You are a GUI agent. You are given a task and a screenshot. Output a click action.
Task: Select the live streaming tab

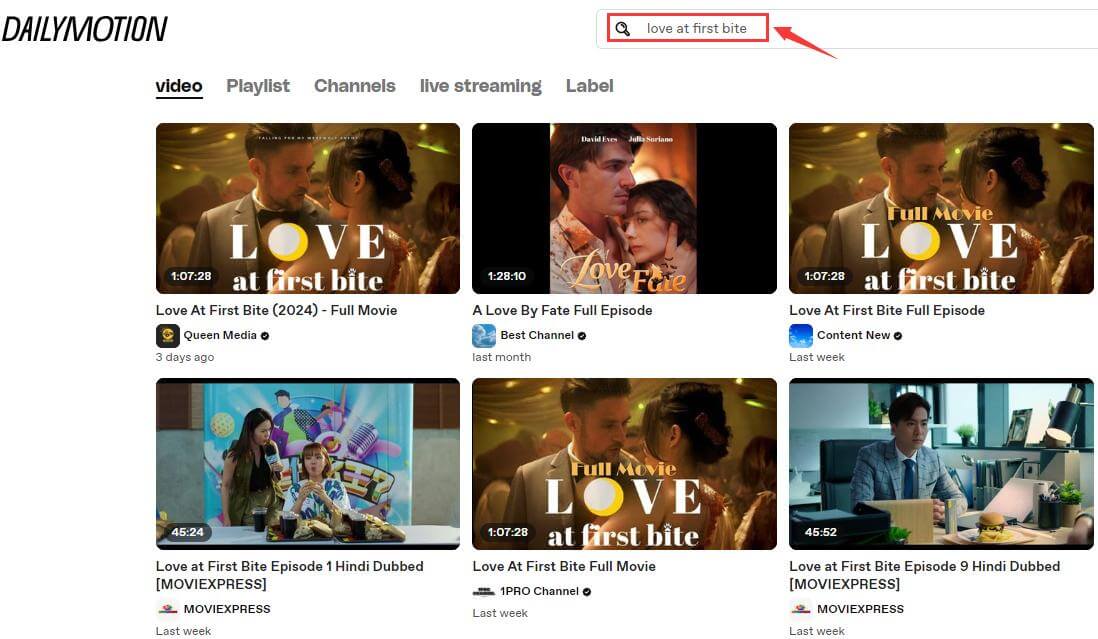[x=480, y=86]
